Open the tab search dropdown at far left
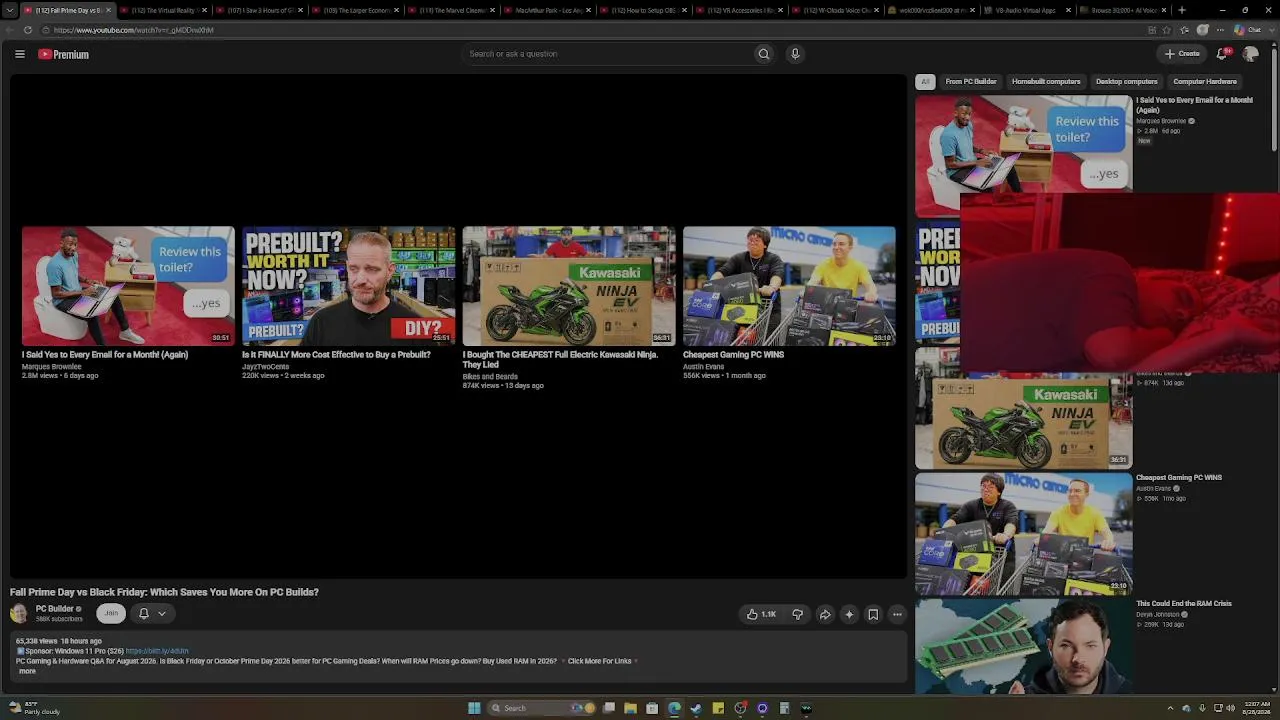The height and width of the screenshot is (720, 1280). [9, 10]
